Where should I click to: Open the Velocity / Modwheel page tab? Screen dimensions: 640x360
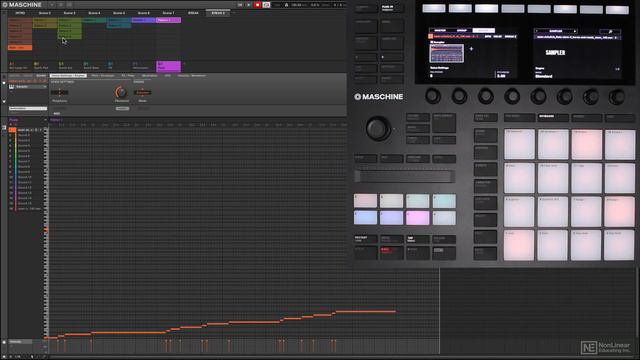point(191,76)
